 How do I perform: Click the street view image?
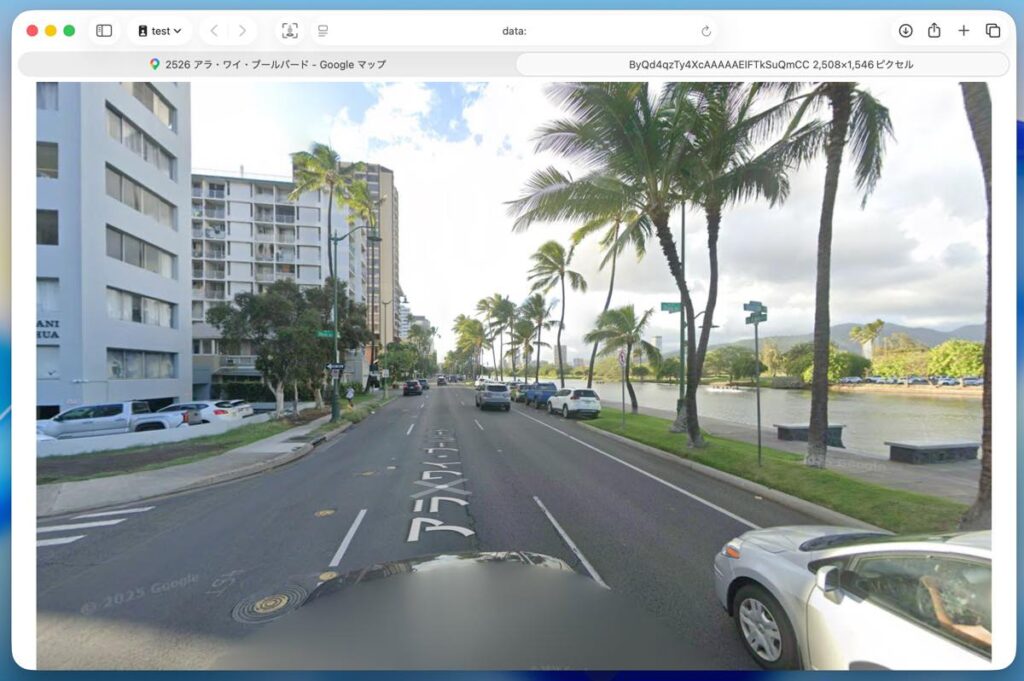513,375
